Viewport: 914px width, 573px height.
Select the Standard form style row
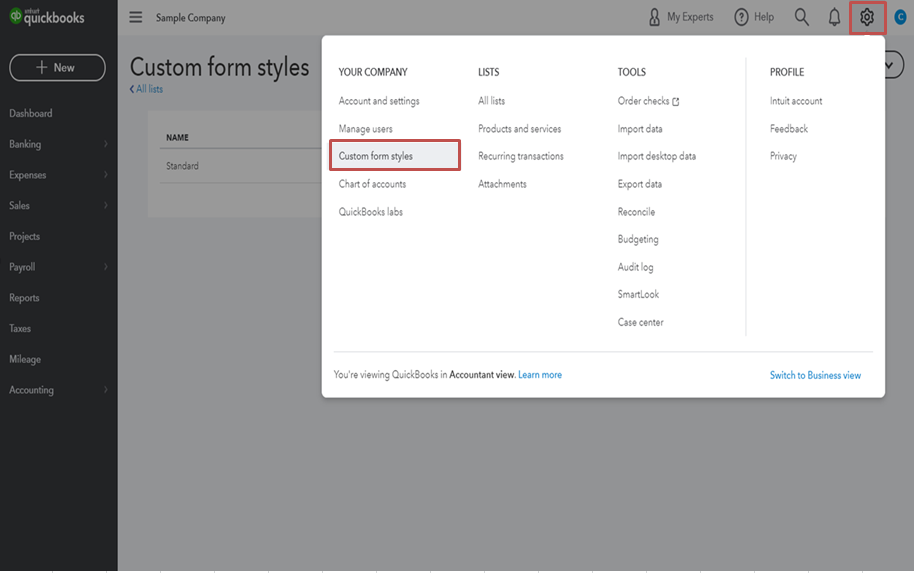coord(240,166)
